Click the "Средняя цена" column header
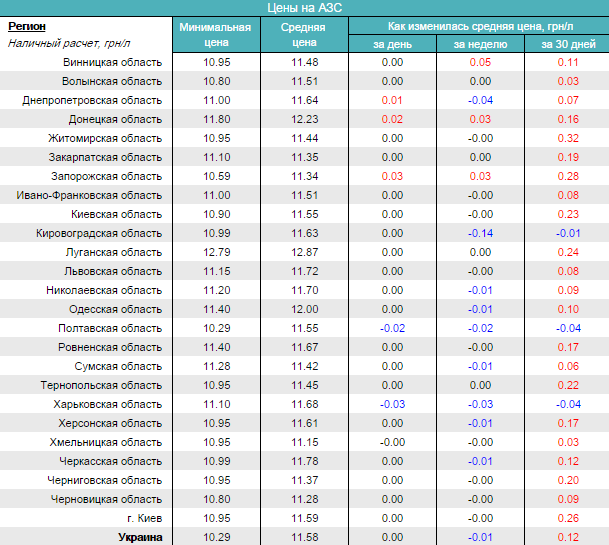This screenshot has height=545, width=609. point(305,35)
